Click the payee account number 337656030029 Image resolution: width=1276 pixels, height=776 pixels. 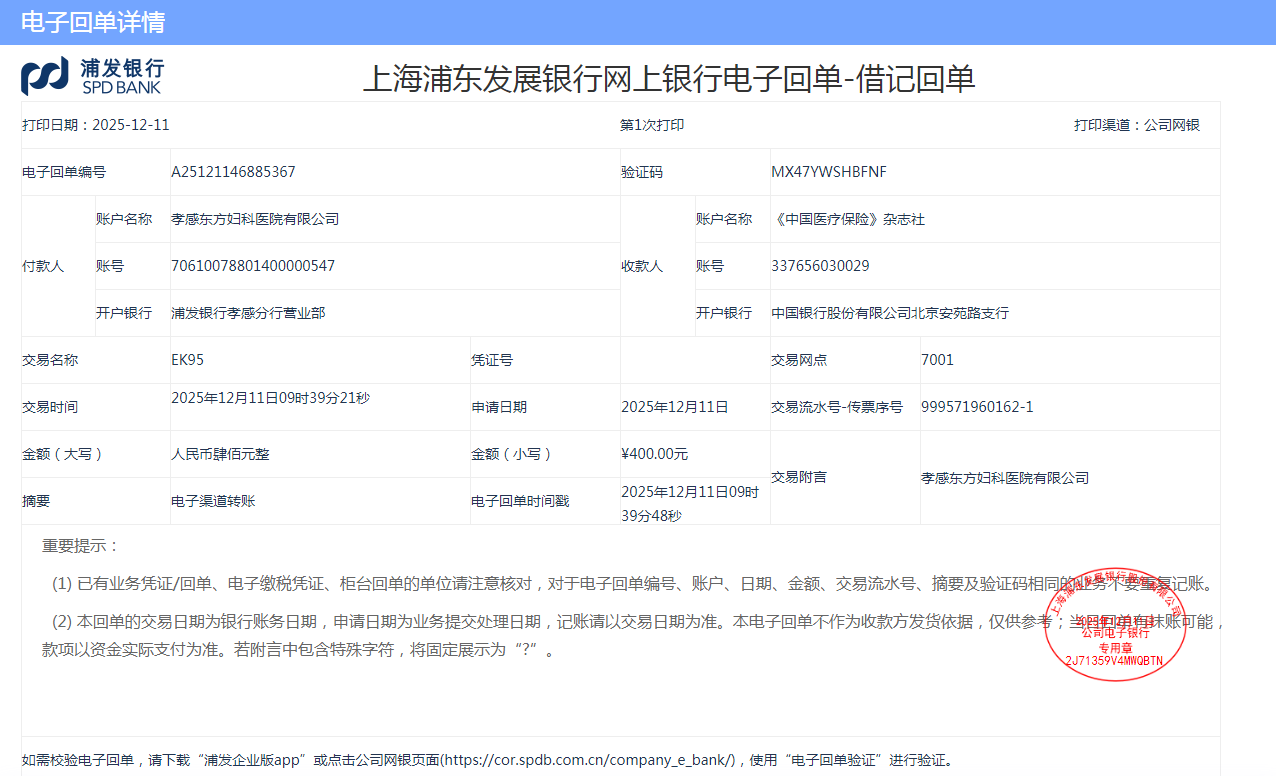(x=820, y=266)
